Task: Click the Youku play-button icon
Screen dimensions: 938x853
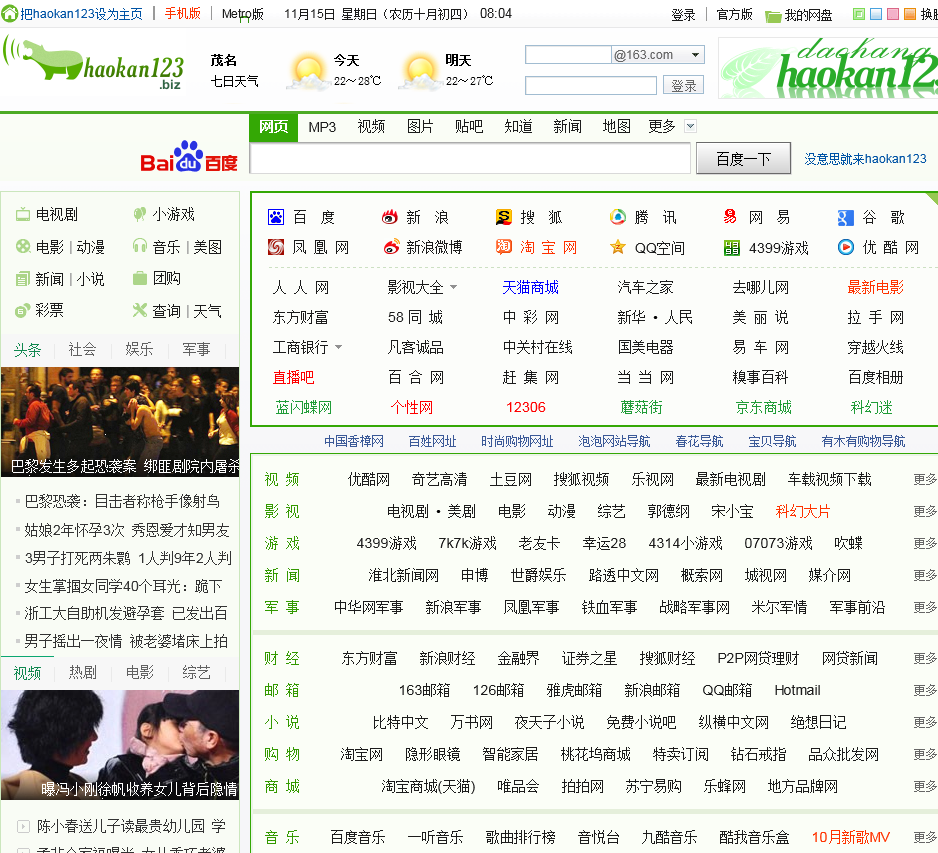Action: point(846,246)
